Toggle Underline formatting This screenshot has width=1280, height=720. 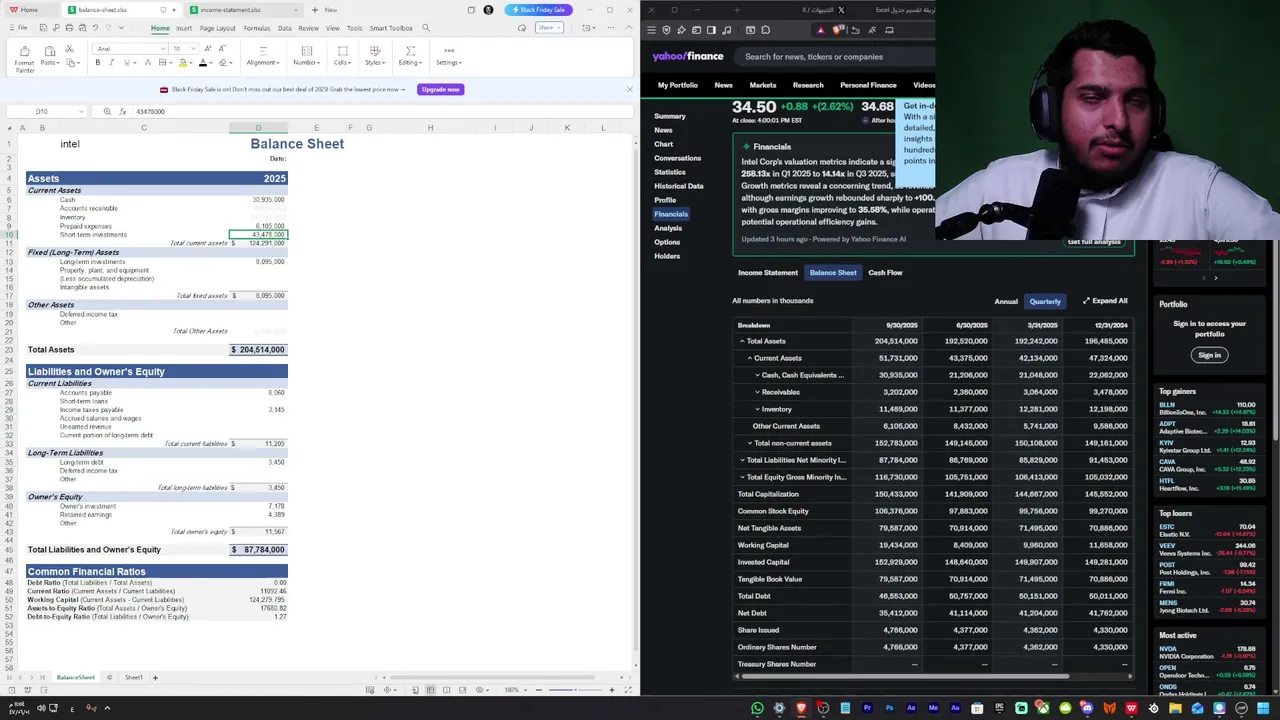click(x=126, y=63)
